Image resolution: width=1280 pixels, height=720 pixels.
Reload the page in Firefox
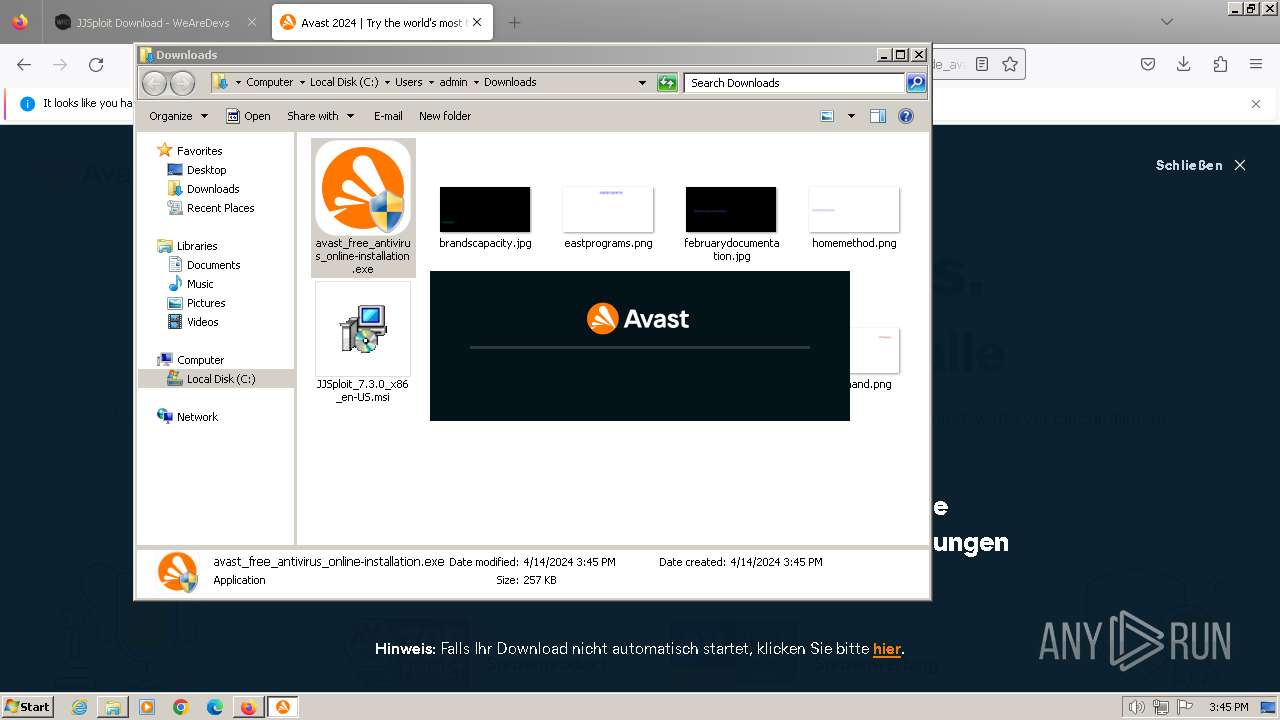[x=96, y=64]
